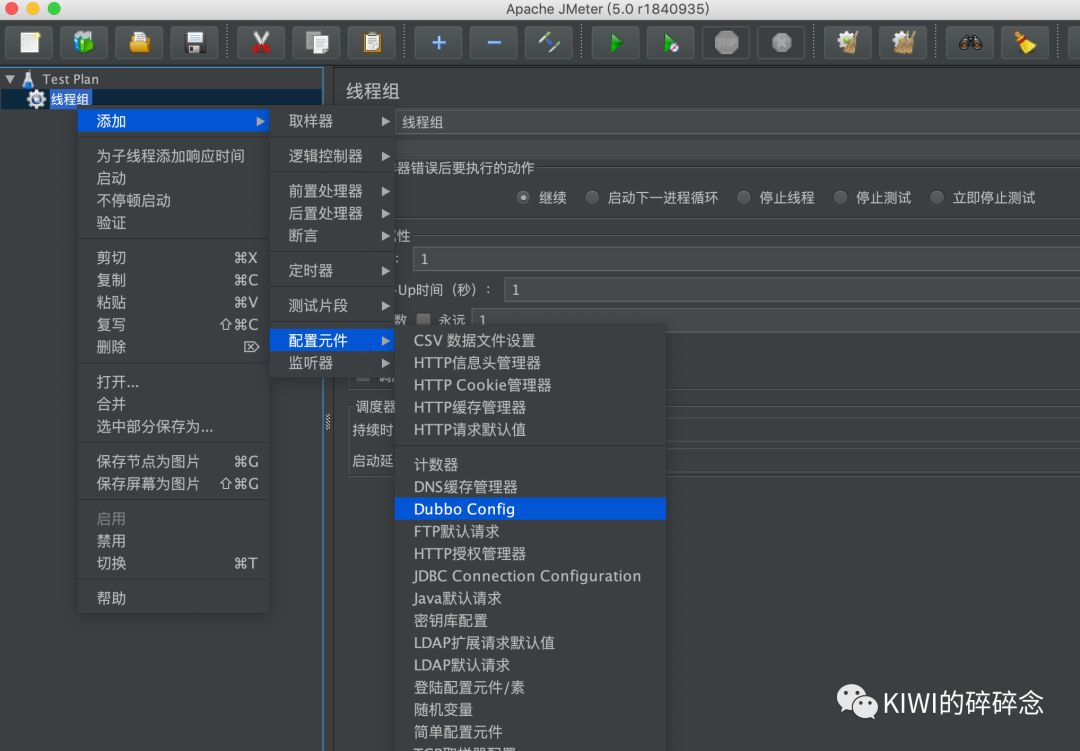1080x751 pixels.
Task: Click 为子线程添加响应时间 menu entry
Action: [x=173, y=156]
